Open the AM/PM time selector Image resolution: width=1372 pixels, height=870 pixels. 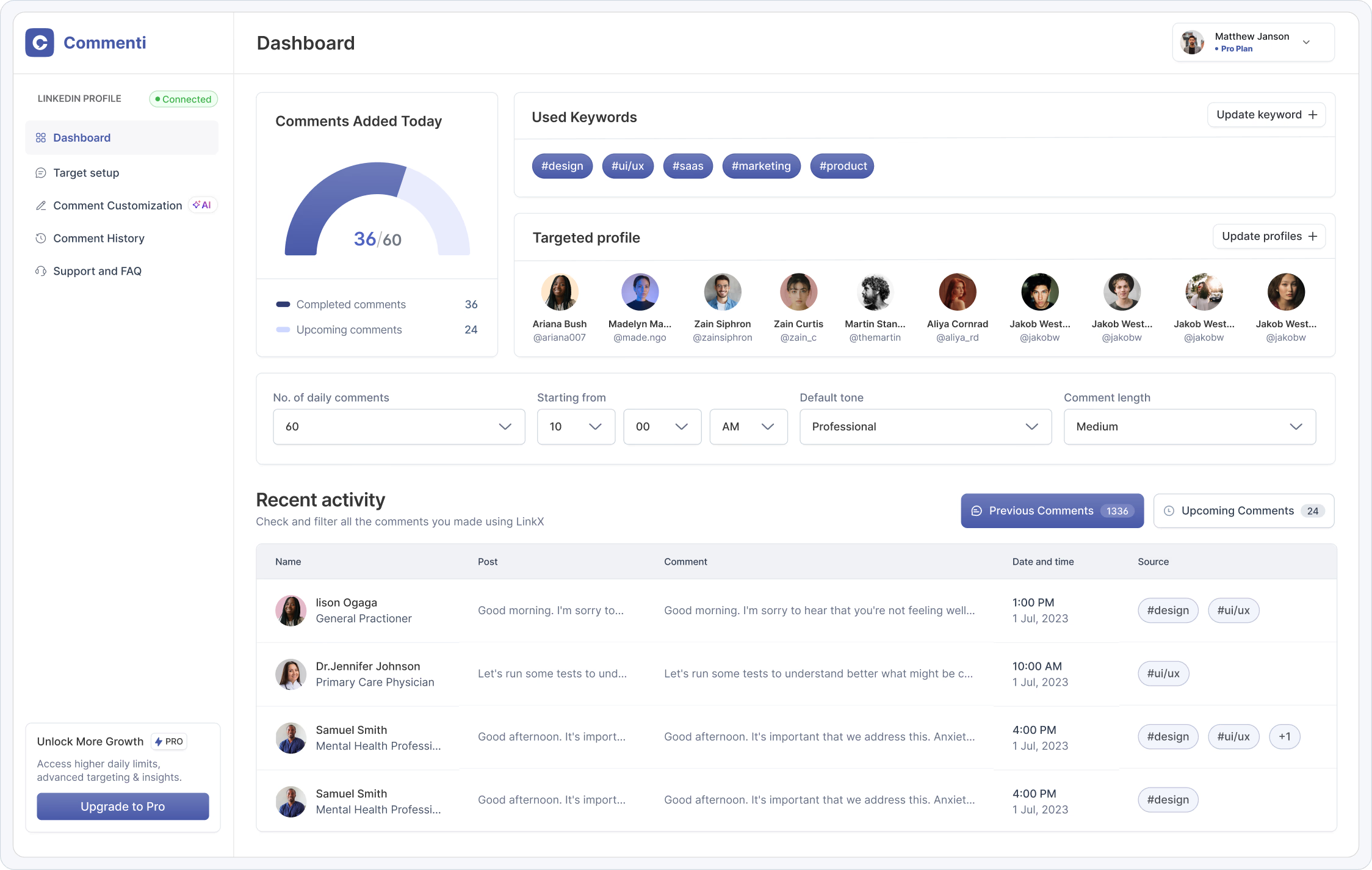click(x=748, y=427)
